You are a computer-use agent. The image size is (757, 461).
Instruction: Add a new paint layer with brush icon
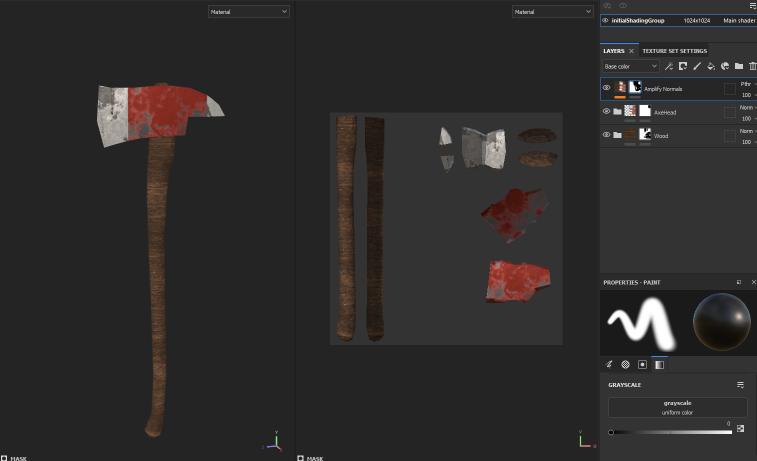pos(697,66)
